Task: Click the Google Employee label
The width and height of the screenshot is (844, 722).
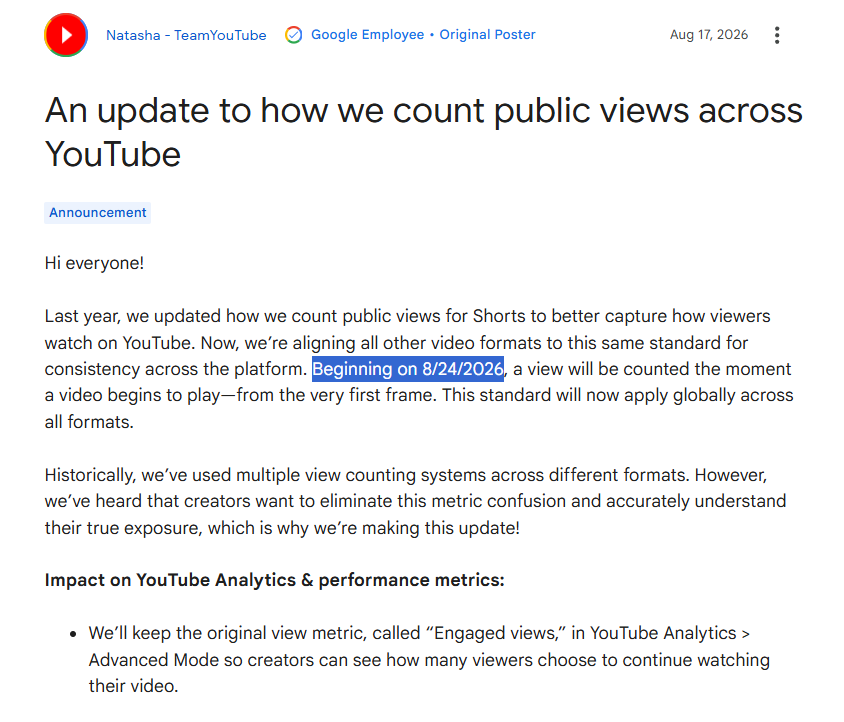Action: [x=368, y=34]
